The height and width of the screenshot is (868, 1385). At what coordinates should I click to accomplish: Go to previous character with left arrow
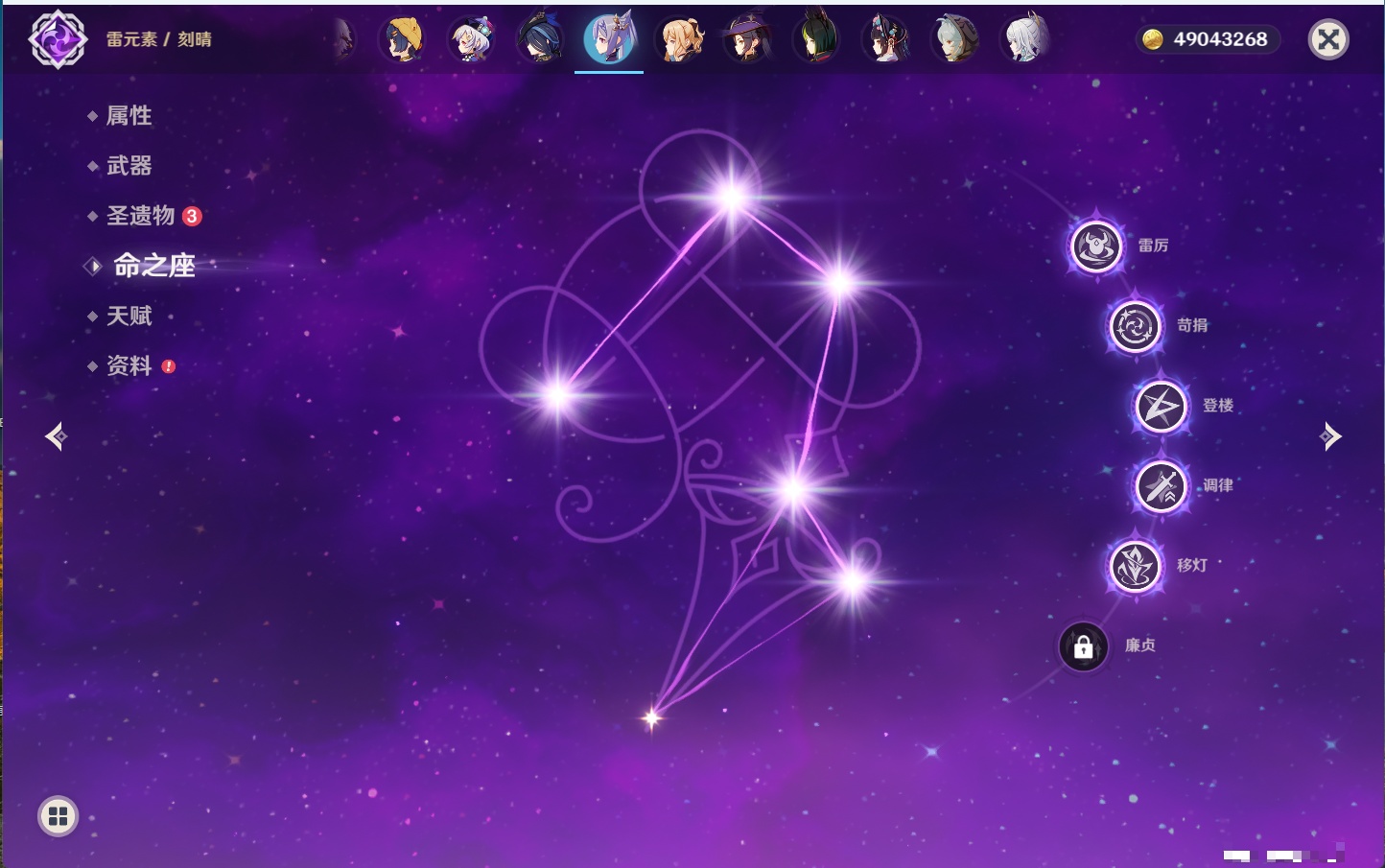(x=56, y=436)
